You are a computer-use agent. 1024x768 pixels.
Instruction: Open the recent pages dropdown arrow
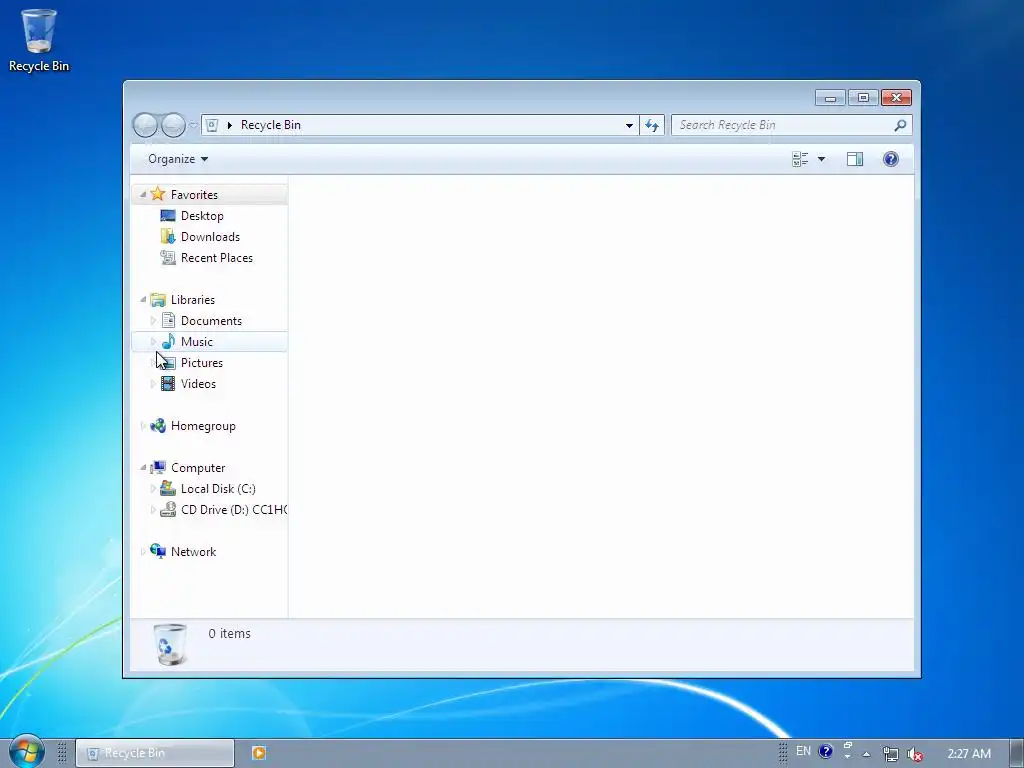(x=193, y=125)
